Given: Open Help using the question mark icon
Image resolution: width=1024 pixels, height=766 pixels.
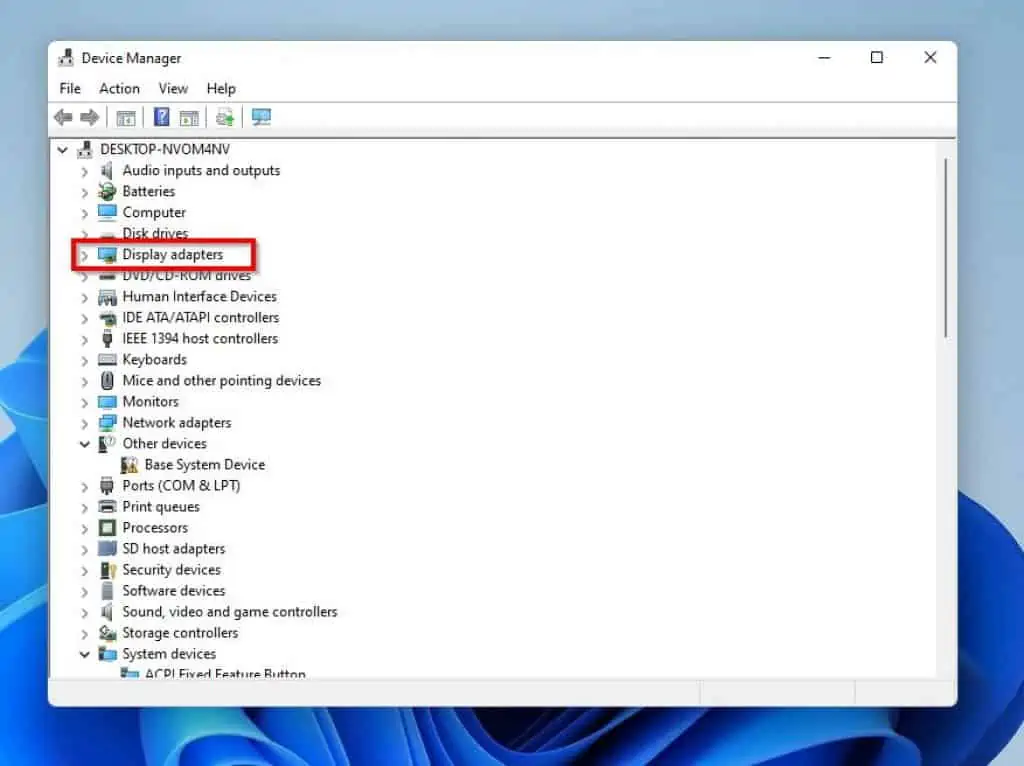Looking at the screenshot, I should pos(159,117).
